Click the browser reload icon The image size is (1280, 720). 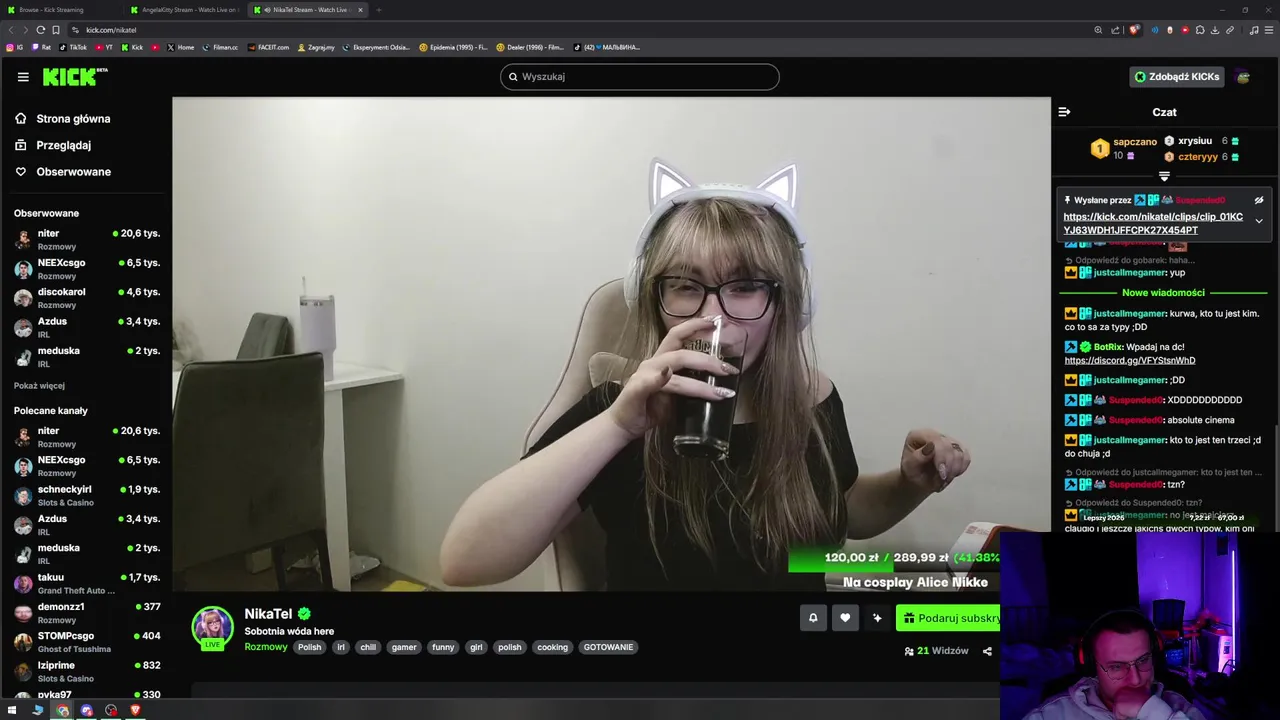coord(40,30)
